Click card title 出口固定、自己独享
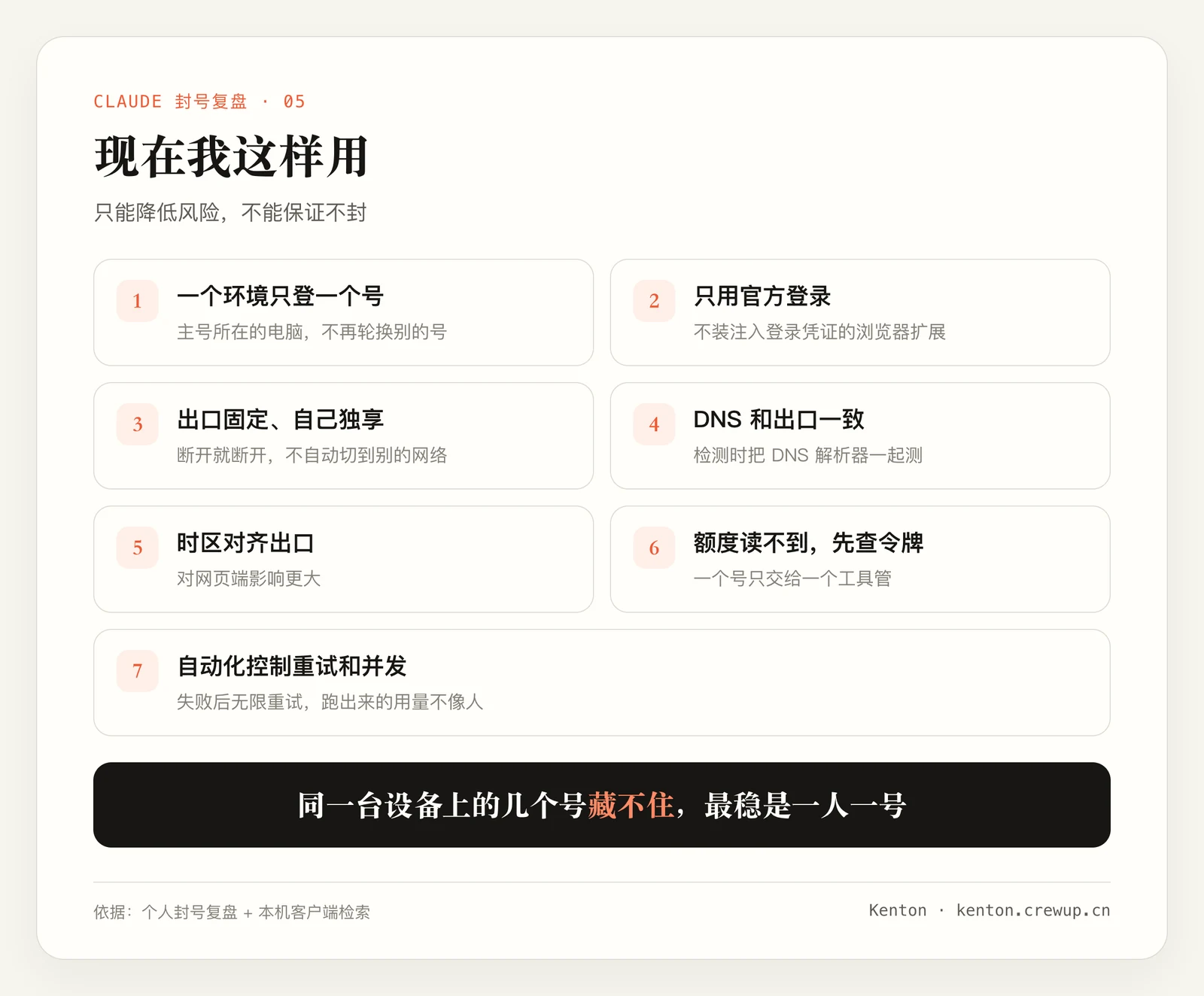 [280, 420]
